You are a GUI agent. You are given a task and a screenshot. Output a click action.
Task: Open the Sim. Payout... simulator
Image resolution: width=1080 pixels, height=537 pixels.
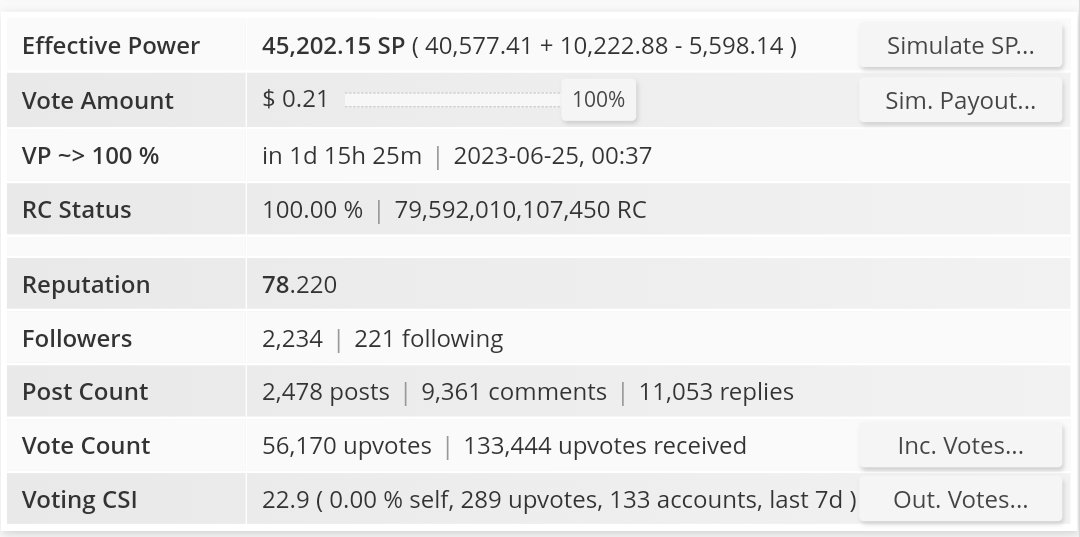tap(960, 100)
